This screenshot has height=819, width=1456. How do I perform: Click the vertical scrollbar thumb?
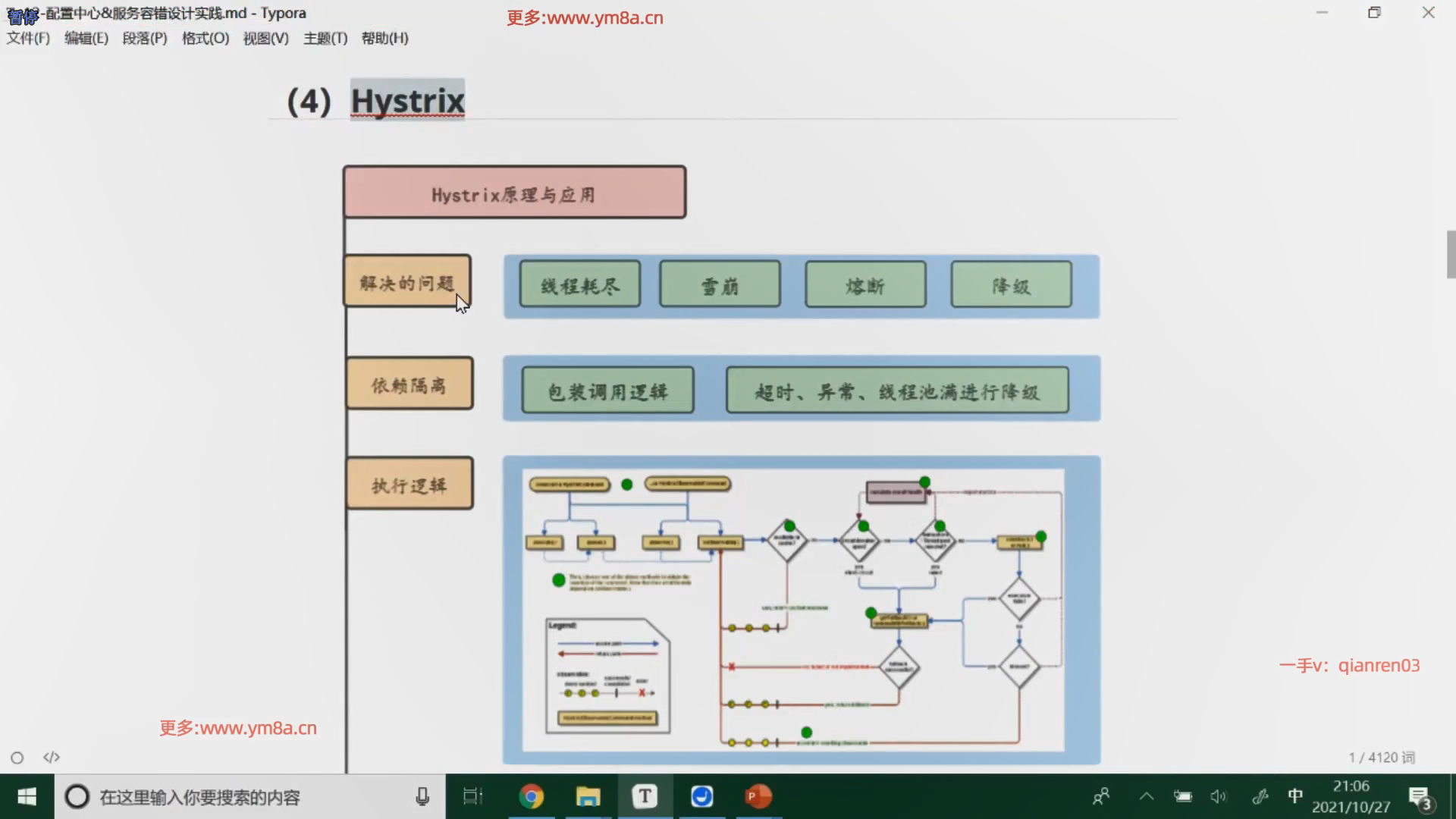pos(1451,255)
